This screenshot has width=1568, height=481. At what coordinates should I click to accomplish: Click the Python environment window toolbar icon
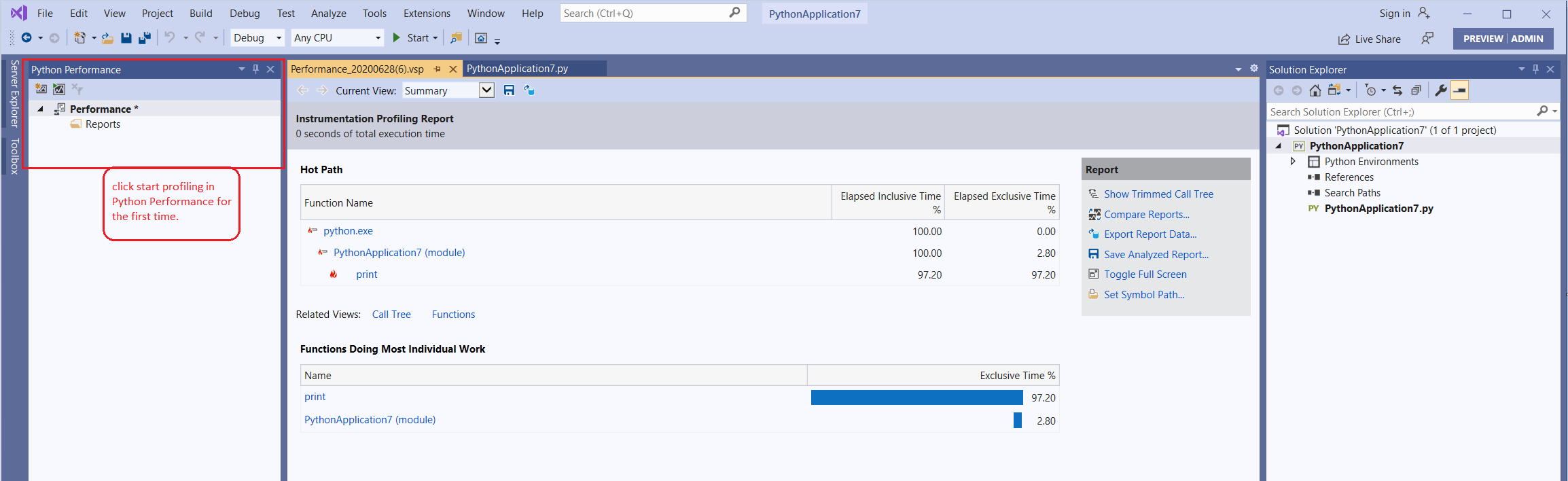tap(481, 38)
